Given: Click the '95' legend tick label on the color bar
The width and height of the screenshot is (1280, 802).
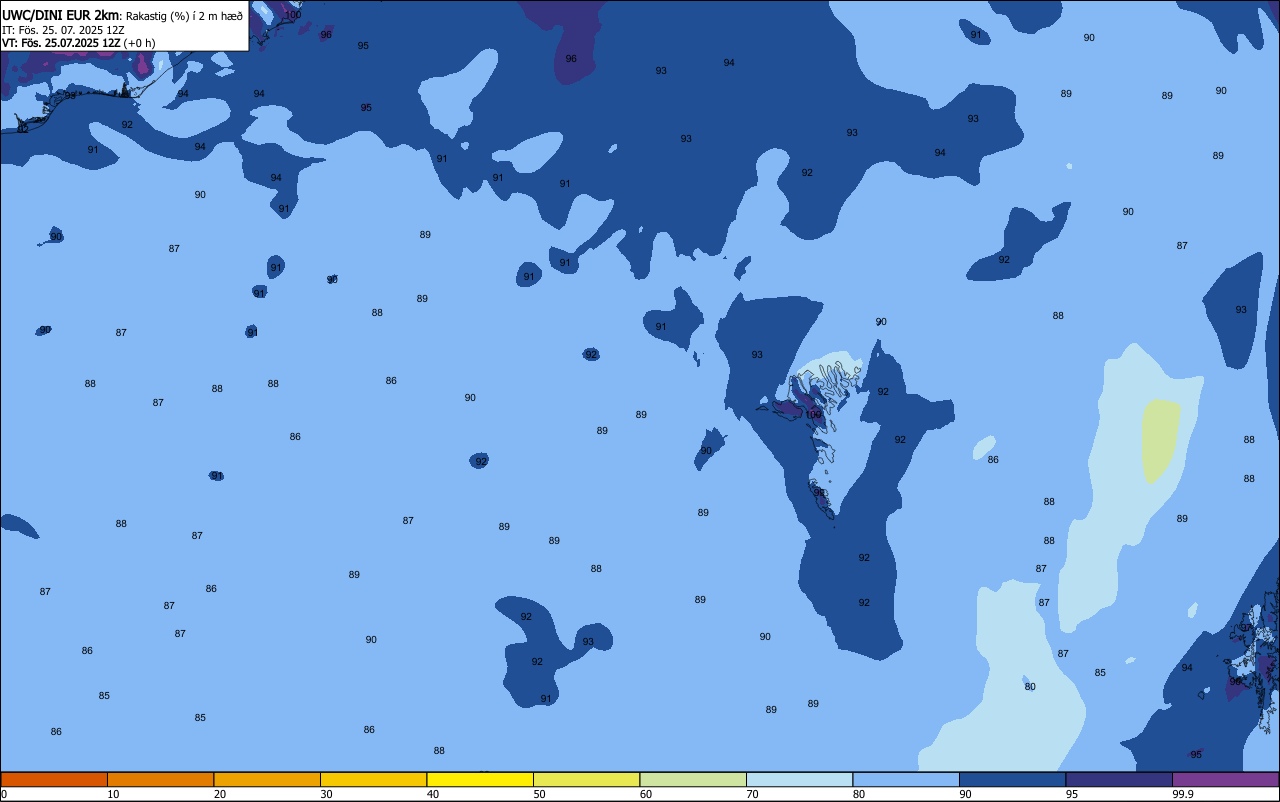Looking at the screenshot, I should [x=1072, y=794].
